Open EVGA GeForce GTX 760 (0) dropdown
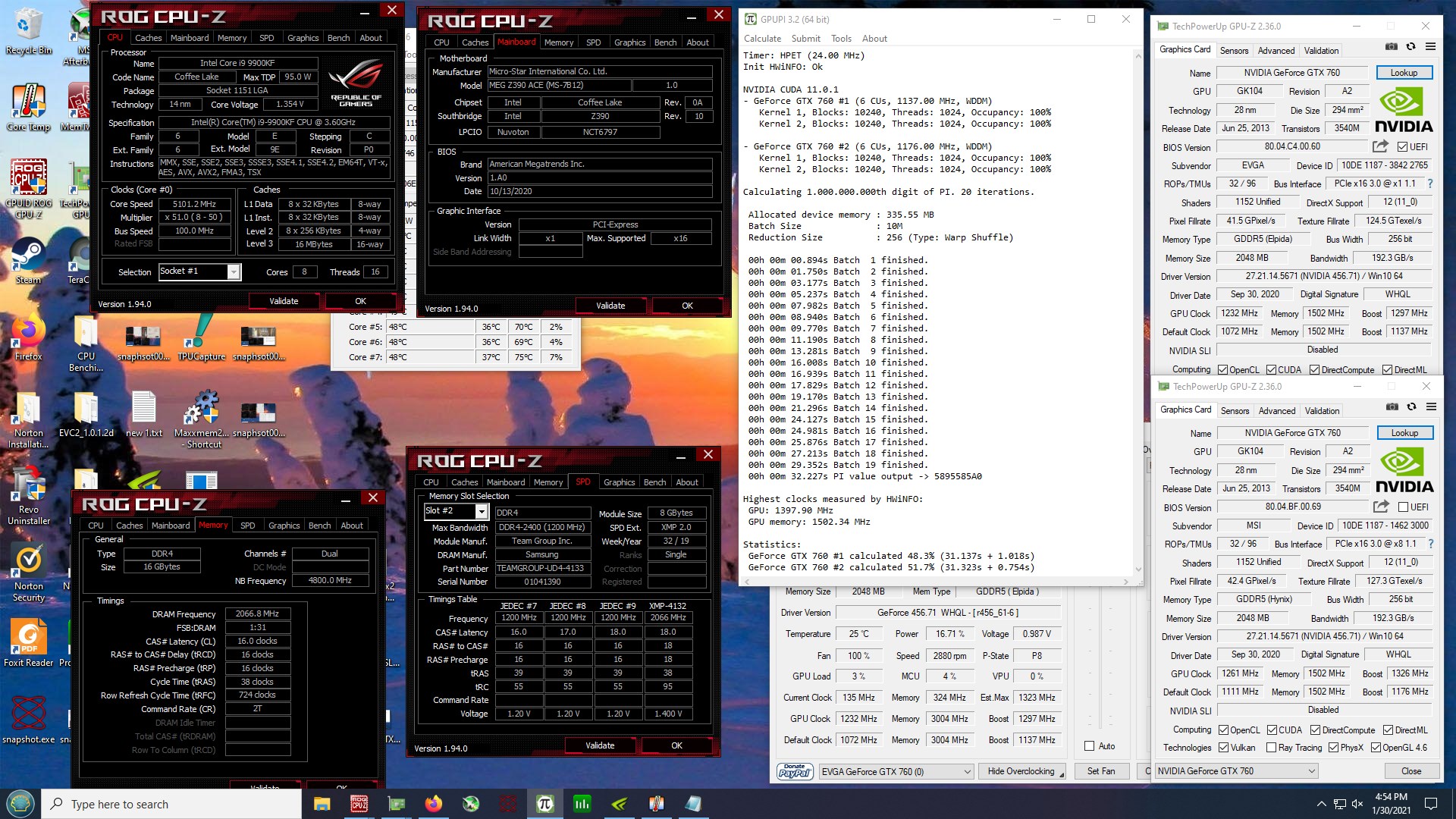 click(x=895, y=771)
